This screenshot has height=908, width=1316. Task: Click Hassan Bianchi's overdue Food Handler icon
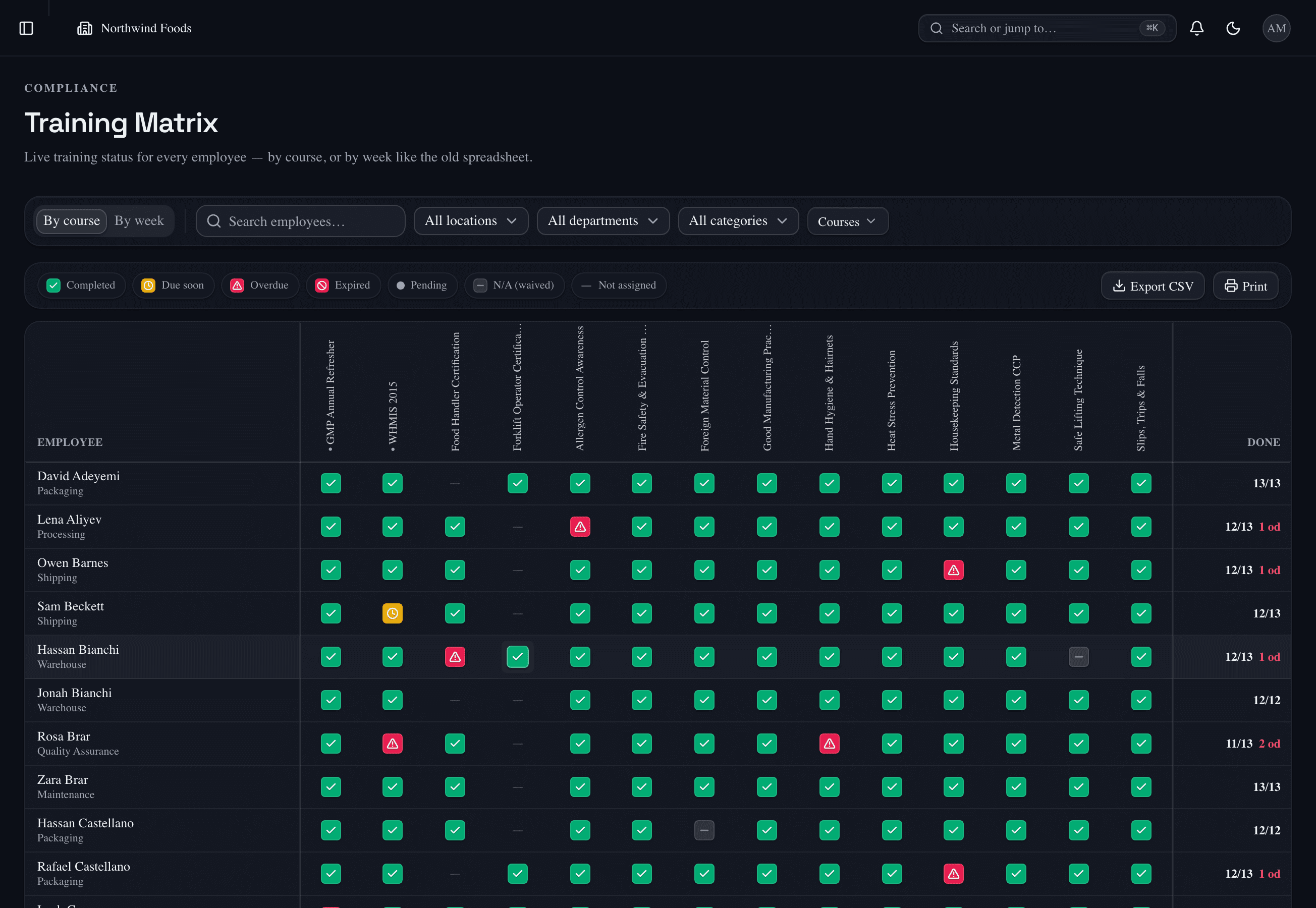(455, 657)
